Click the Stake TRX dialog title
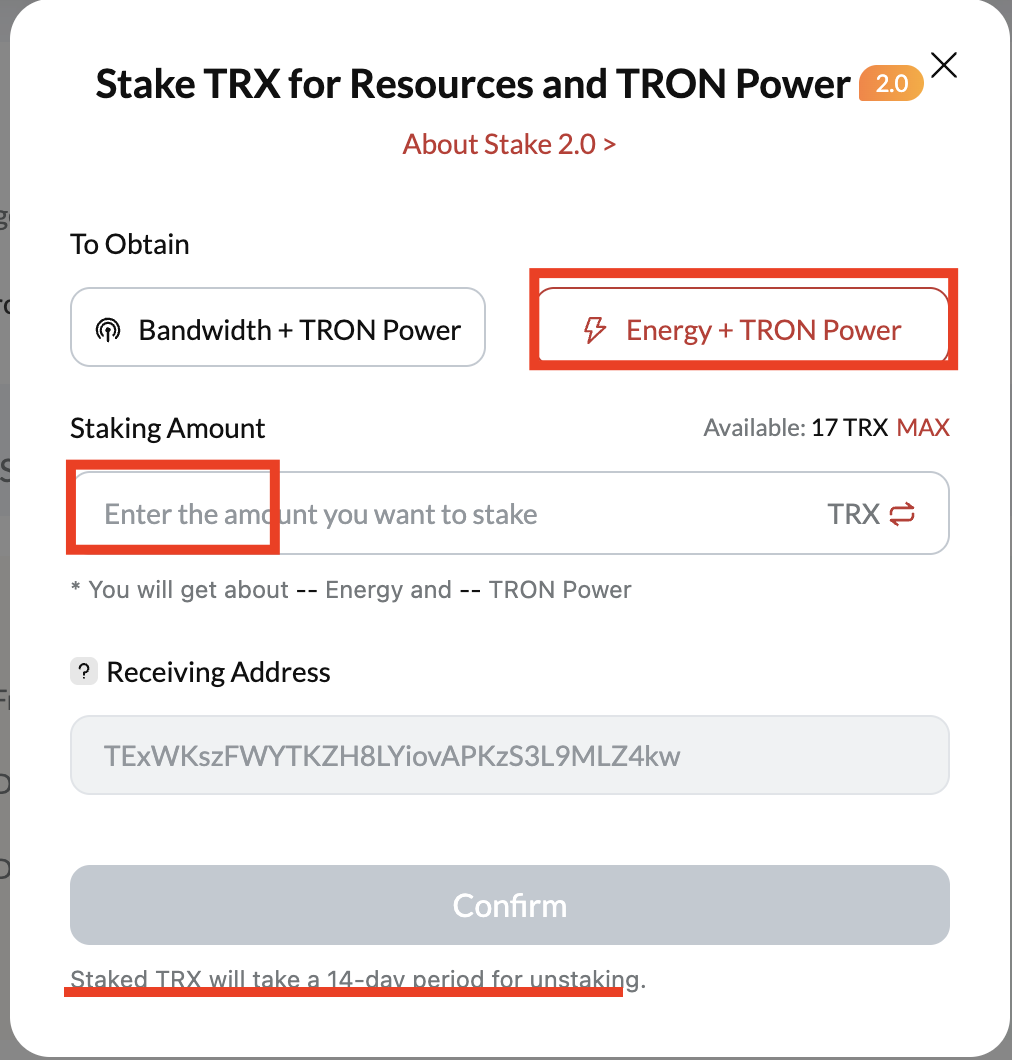 point(472,85)
